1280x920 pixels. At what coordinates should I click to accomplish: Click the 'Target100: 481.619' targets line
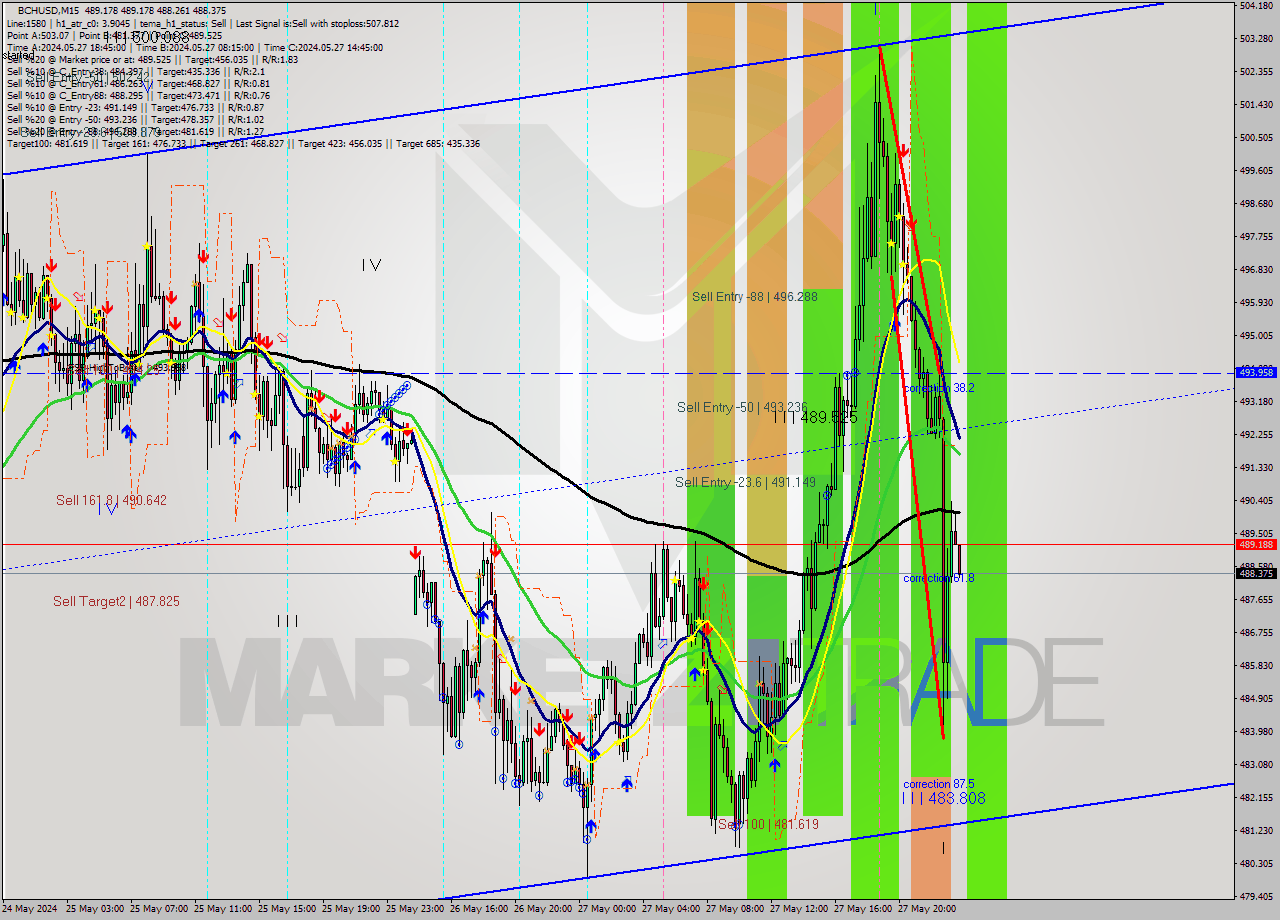pos(243,144)
